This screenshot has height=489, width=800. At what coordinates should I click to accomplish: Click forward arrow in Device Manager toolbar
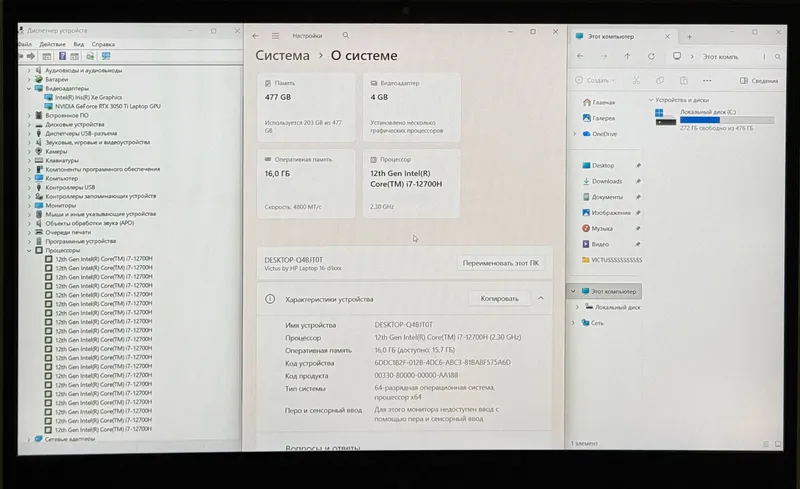(31, 56)
